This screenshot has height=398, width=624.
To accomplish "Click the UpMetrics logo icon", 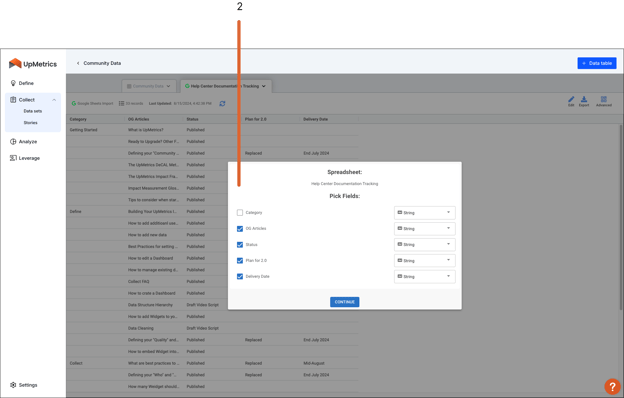I will tap(15, 63).
